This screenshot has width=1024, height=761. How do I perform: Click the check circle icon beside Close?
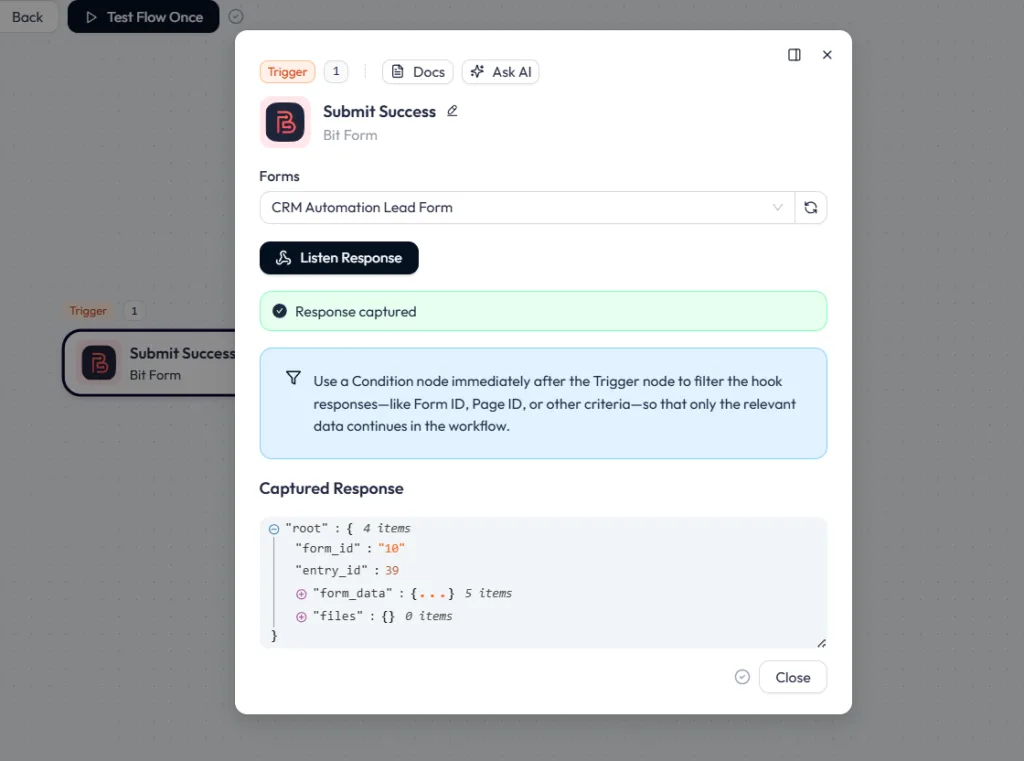pos(742,677)
